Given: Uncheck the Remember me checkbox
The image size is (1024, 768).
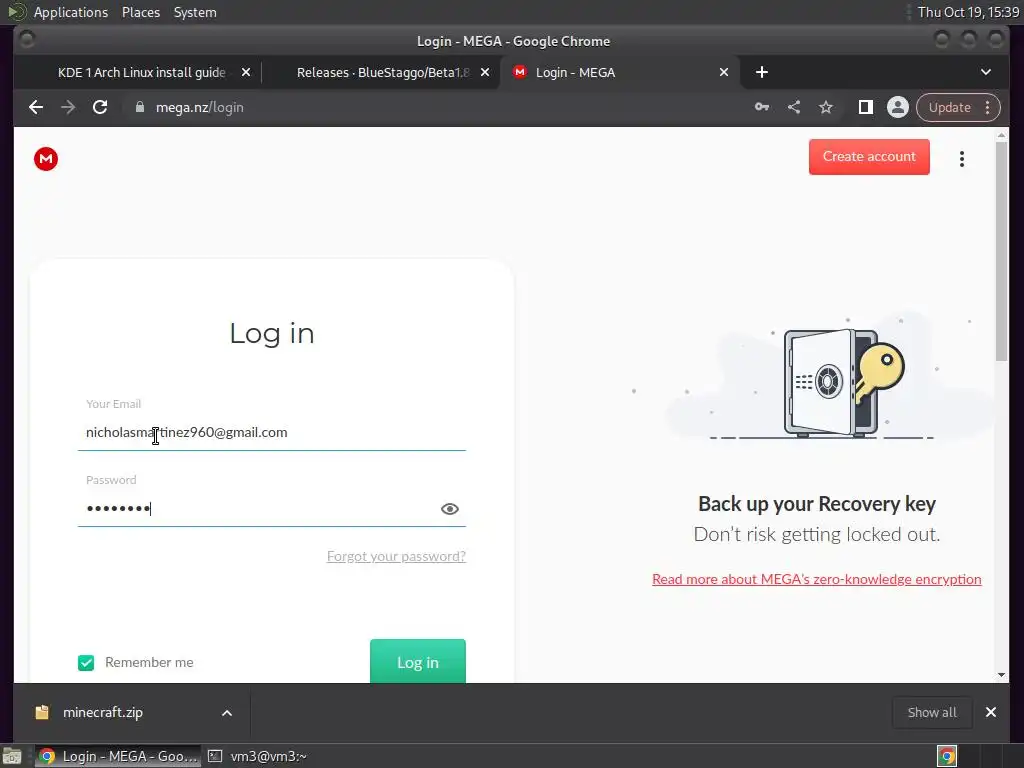Looking at the screenshot, I should point(86,663).
